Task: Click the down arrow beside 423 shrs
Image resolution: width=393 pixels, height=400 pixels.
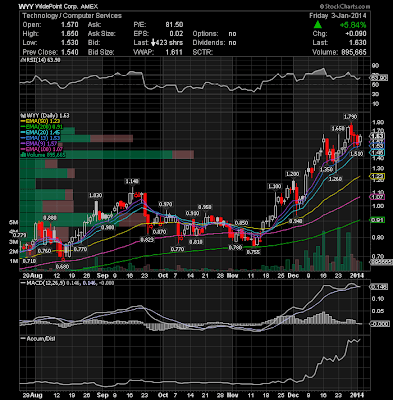Action: 154,43
